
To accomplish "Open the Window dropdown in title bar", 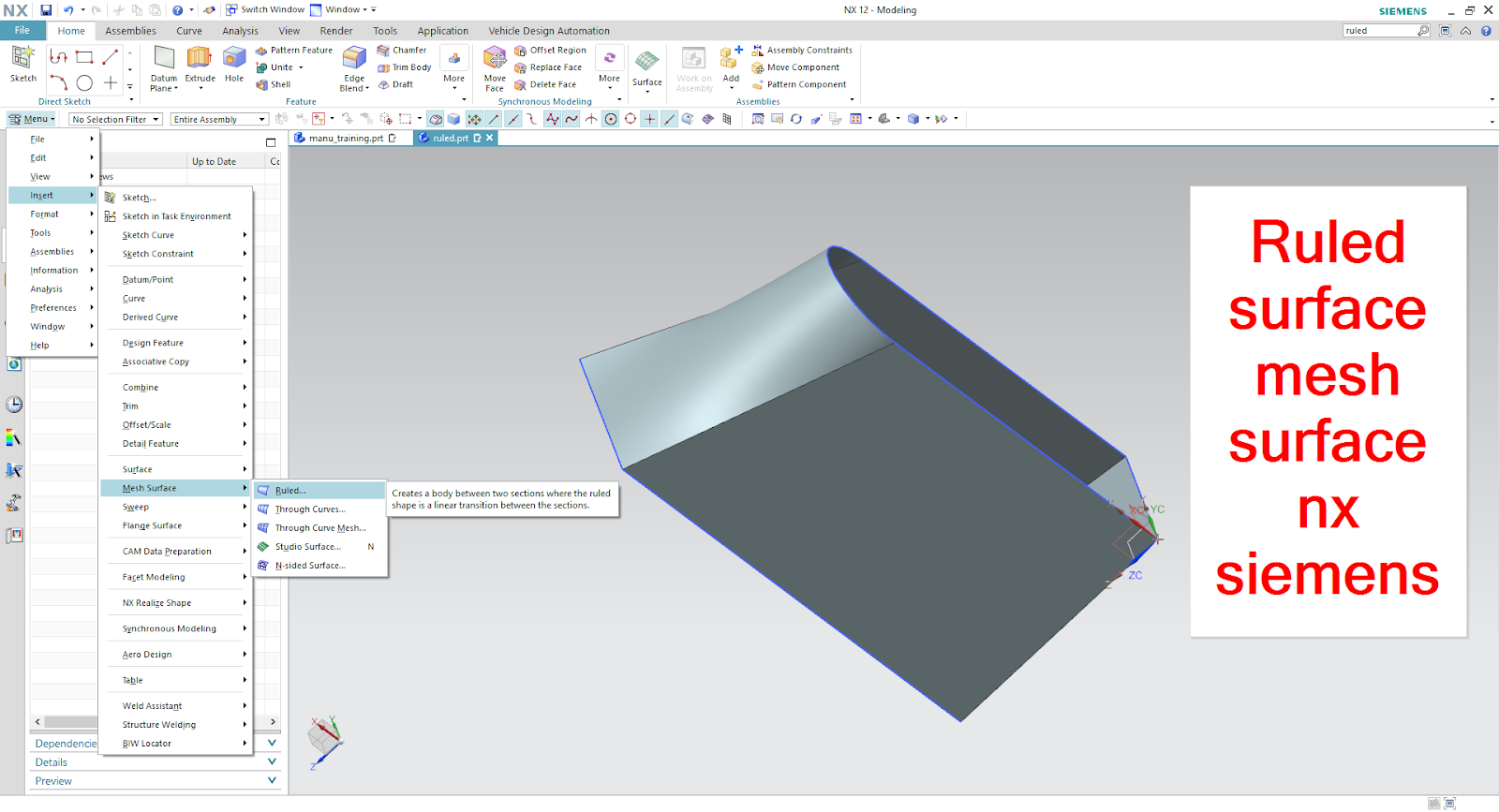I will click(342, 9).
